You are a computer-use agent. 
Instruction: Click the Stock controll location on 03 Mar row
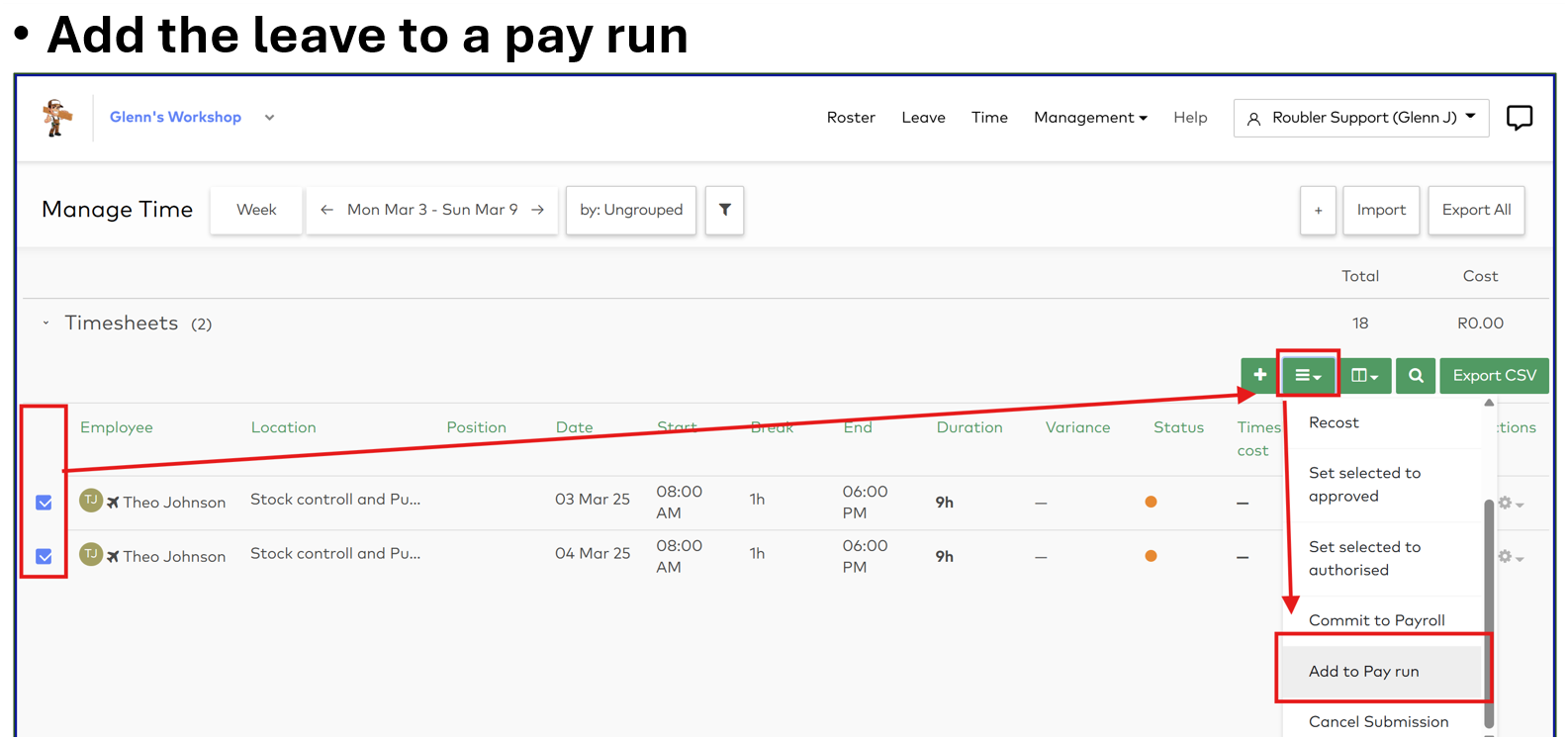[x=335, y=500]
